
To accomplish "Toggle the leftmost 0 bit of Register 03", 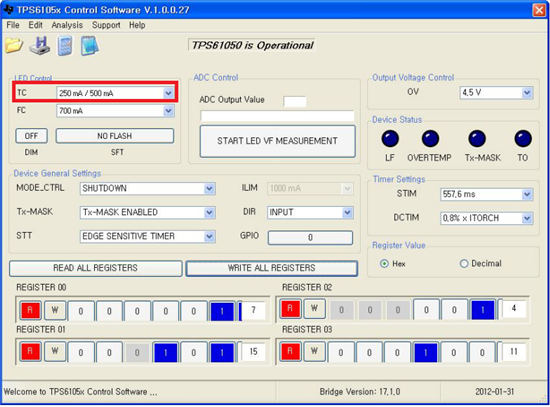I will pyautogui.click(x=341, y=352).
